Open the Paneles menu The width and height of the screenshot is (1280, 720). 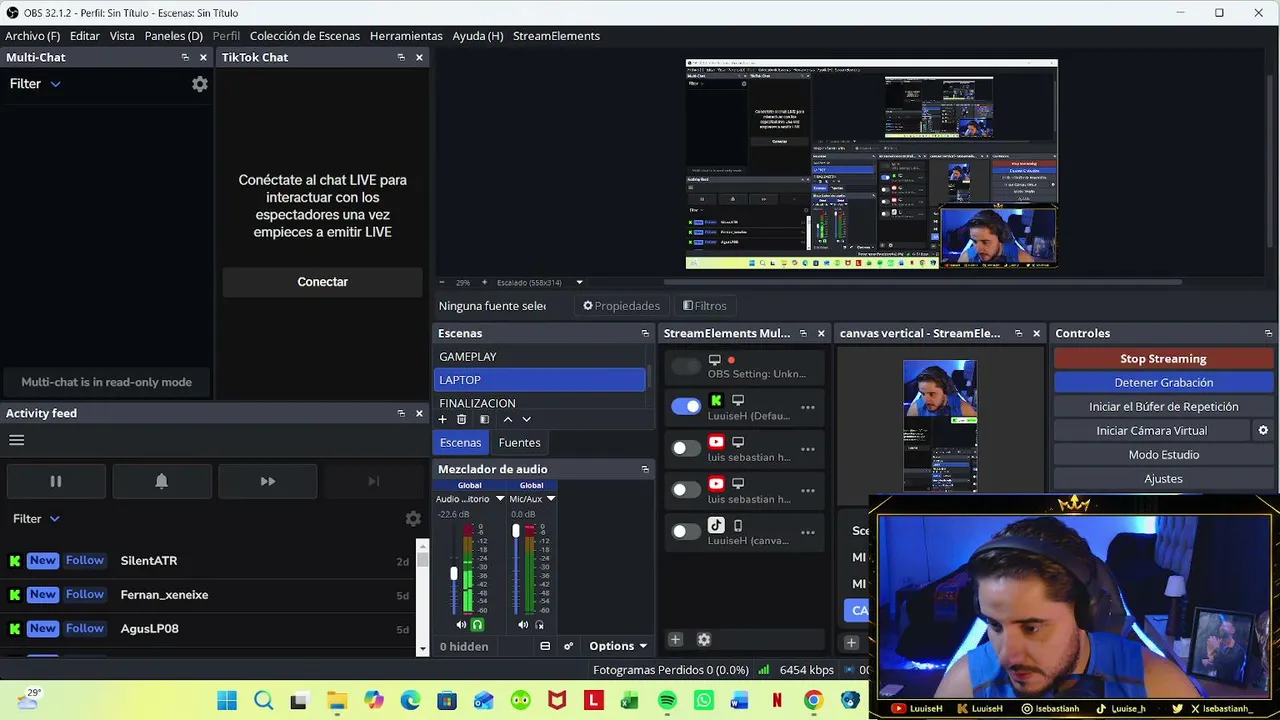pyautogui.click(x=174, y=36)
